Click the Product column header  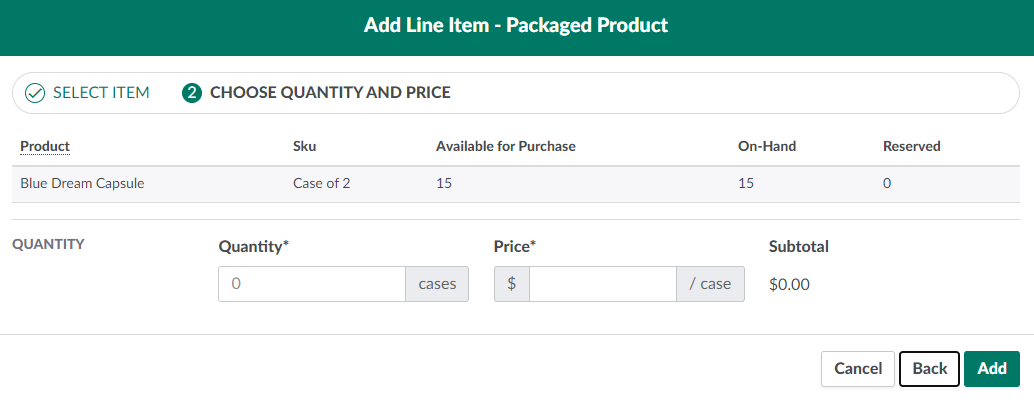tap(45, 146)
